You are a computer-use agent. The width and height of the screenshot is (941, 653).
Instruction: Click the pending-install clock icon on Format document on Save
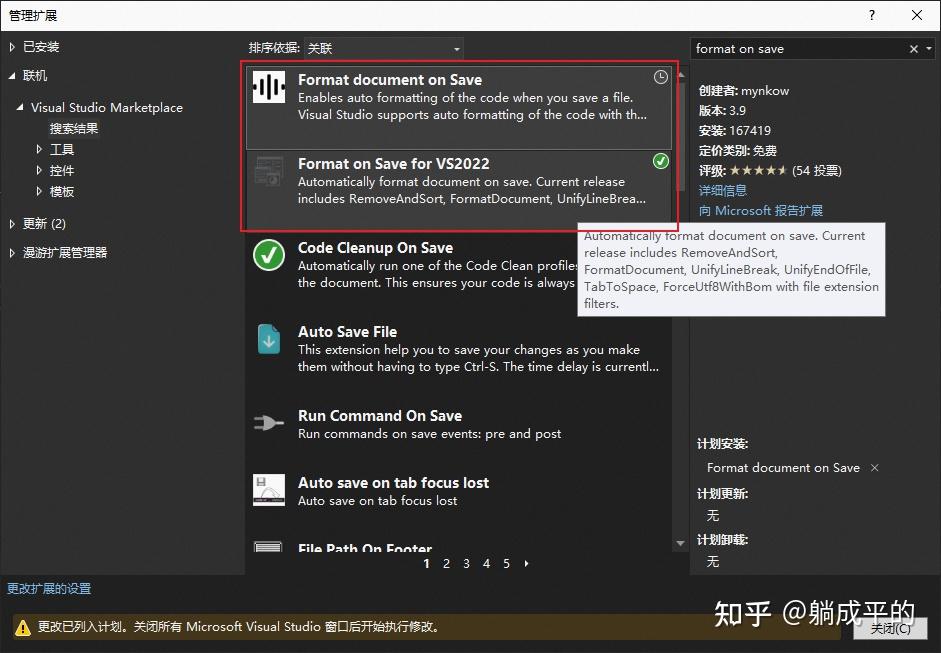[x=660, y=77]
